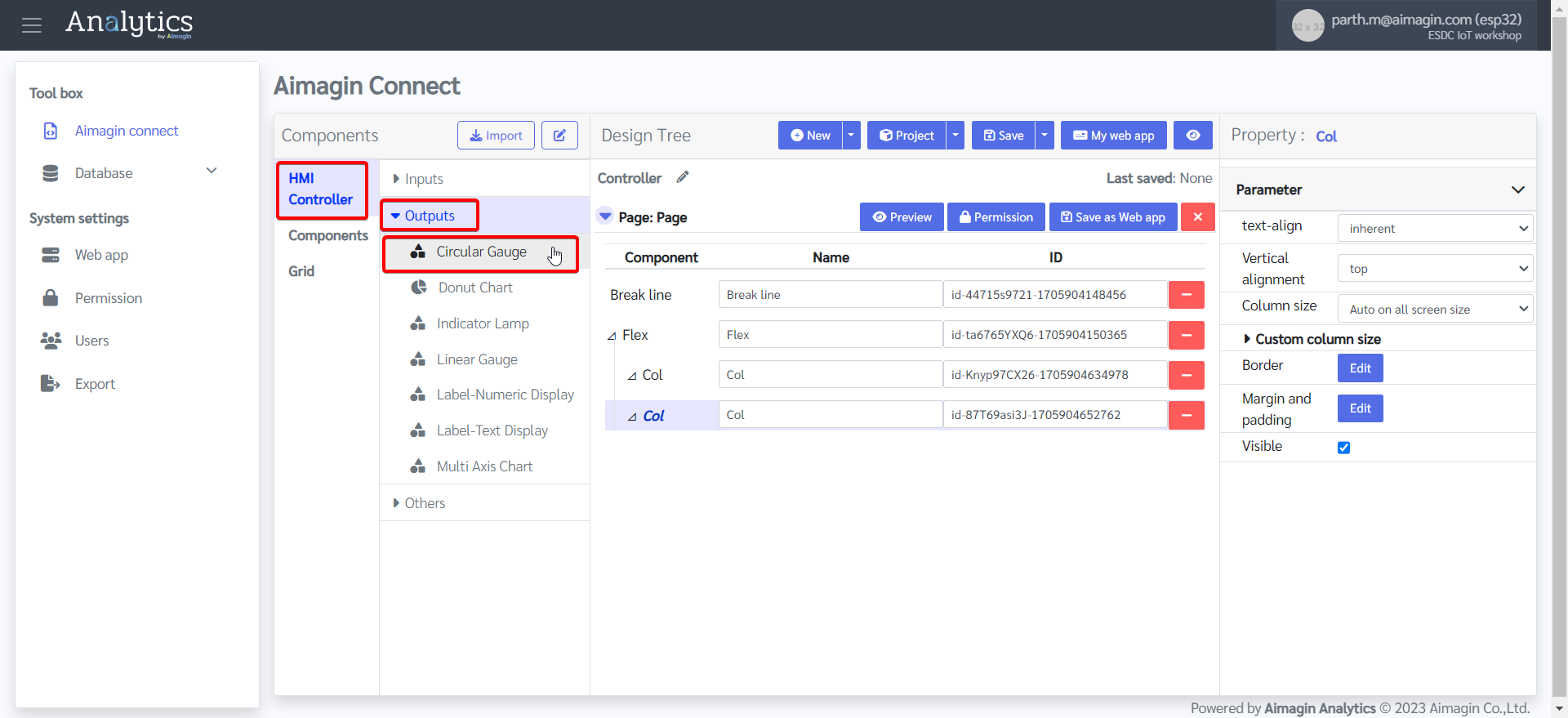Switch to HMI Controller tab
The image size is (1568, 718).
[x=322, y=190]
